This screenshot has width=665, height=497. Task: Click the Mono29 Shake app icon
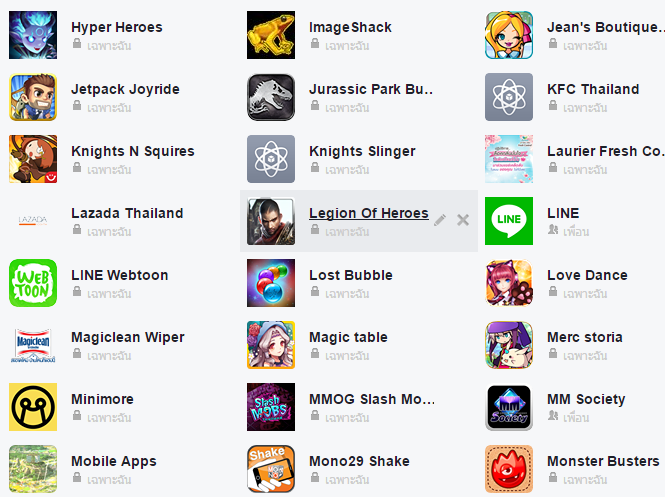pos(271,469)
